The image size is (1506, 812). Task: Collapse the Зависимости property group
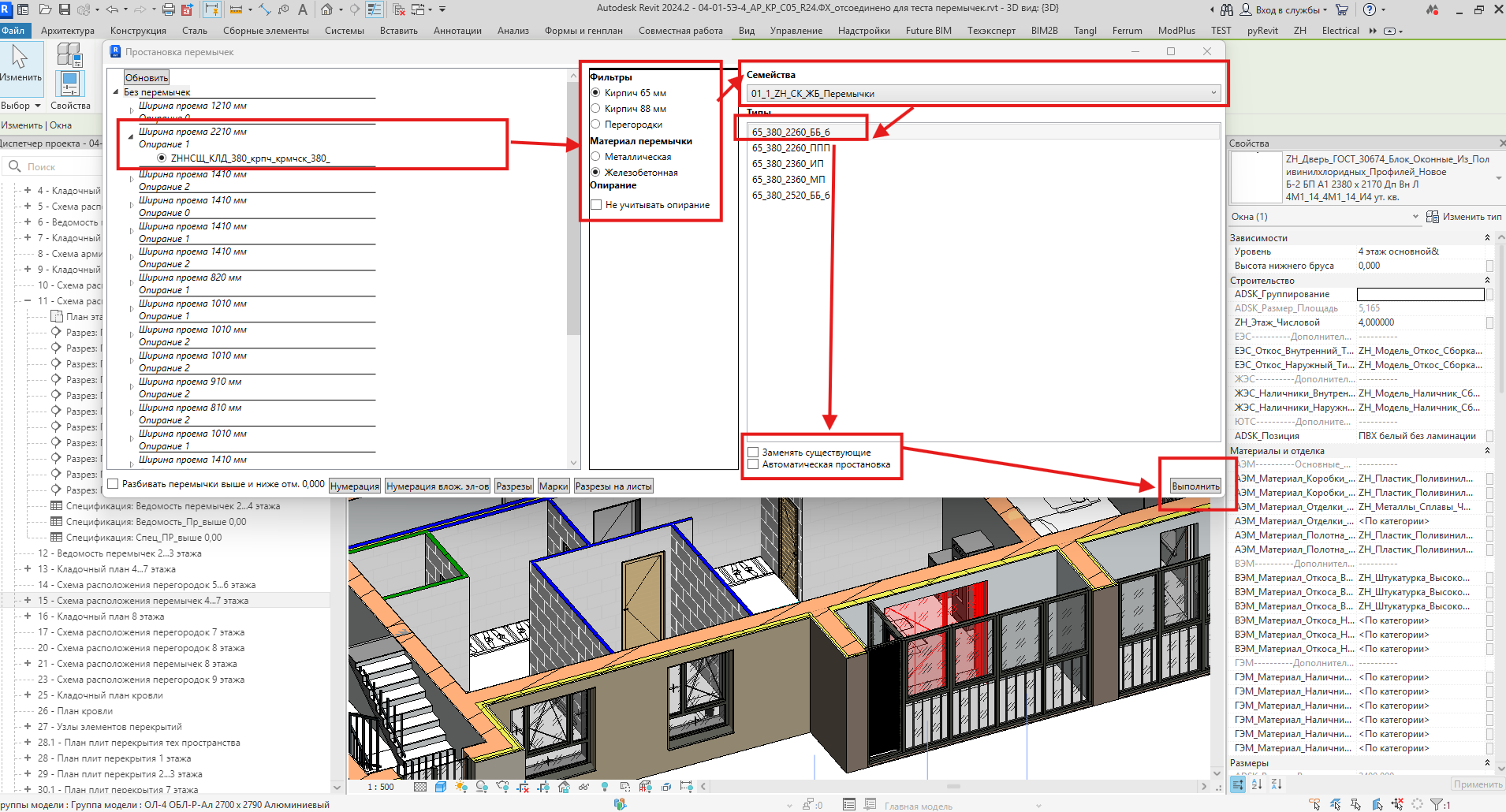click(1487, 238)
